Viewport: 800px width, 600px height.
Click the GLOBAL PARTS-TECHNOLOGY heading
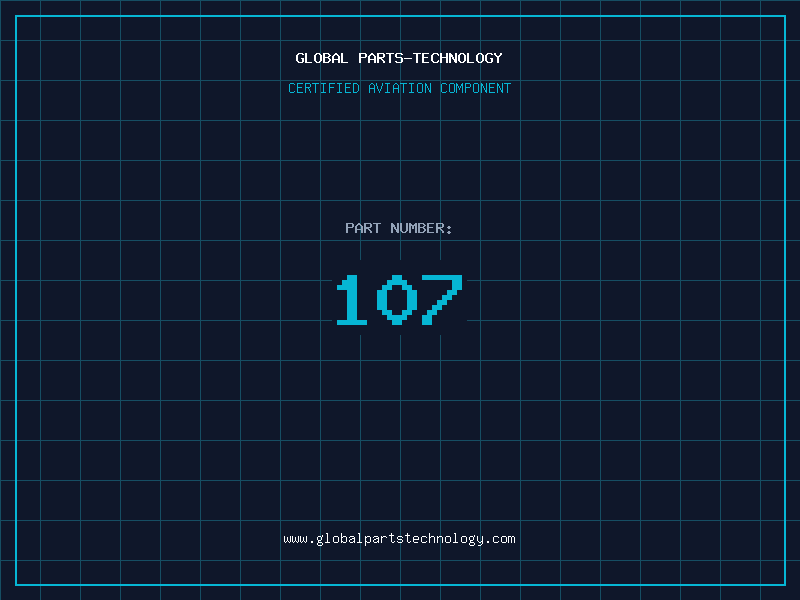[x=399, y=58]
